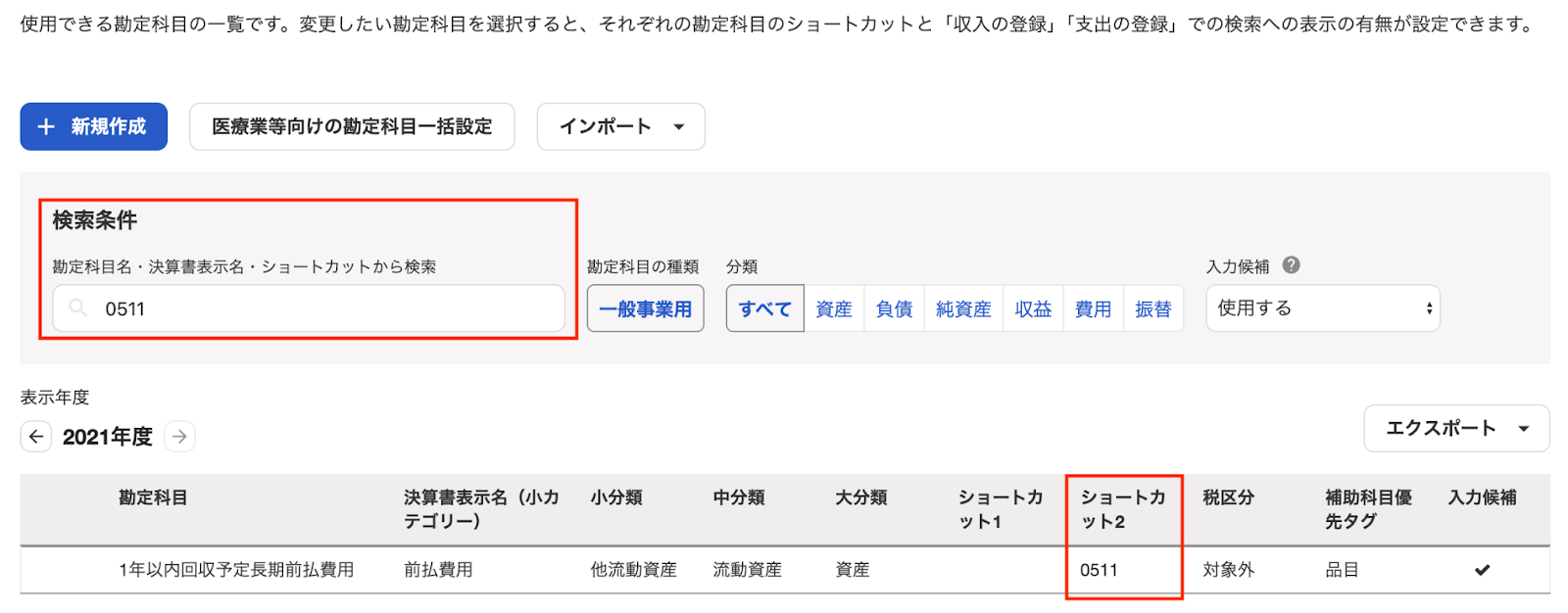Click the ショートカット1 column header
Image resolution: width=1568 pixels, height=613 pixels.
(1001, 509)
